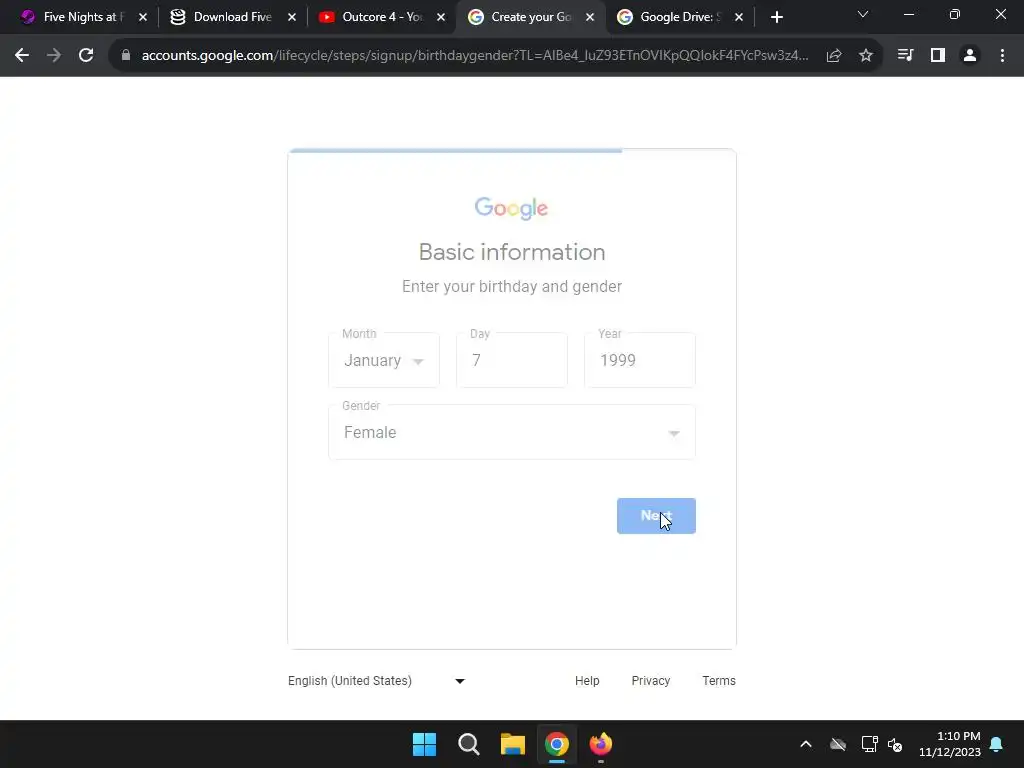The image size is (1024, 768).
Task: Click the Chrome taskbar icon
Action: [556, 744]
